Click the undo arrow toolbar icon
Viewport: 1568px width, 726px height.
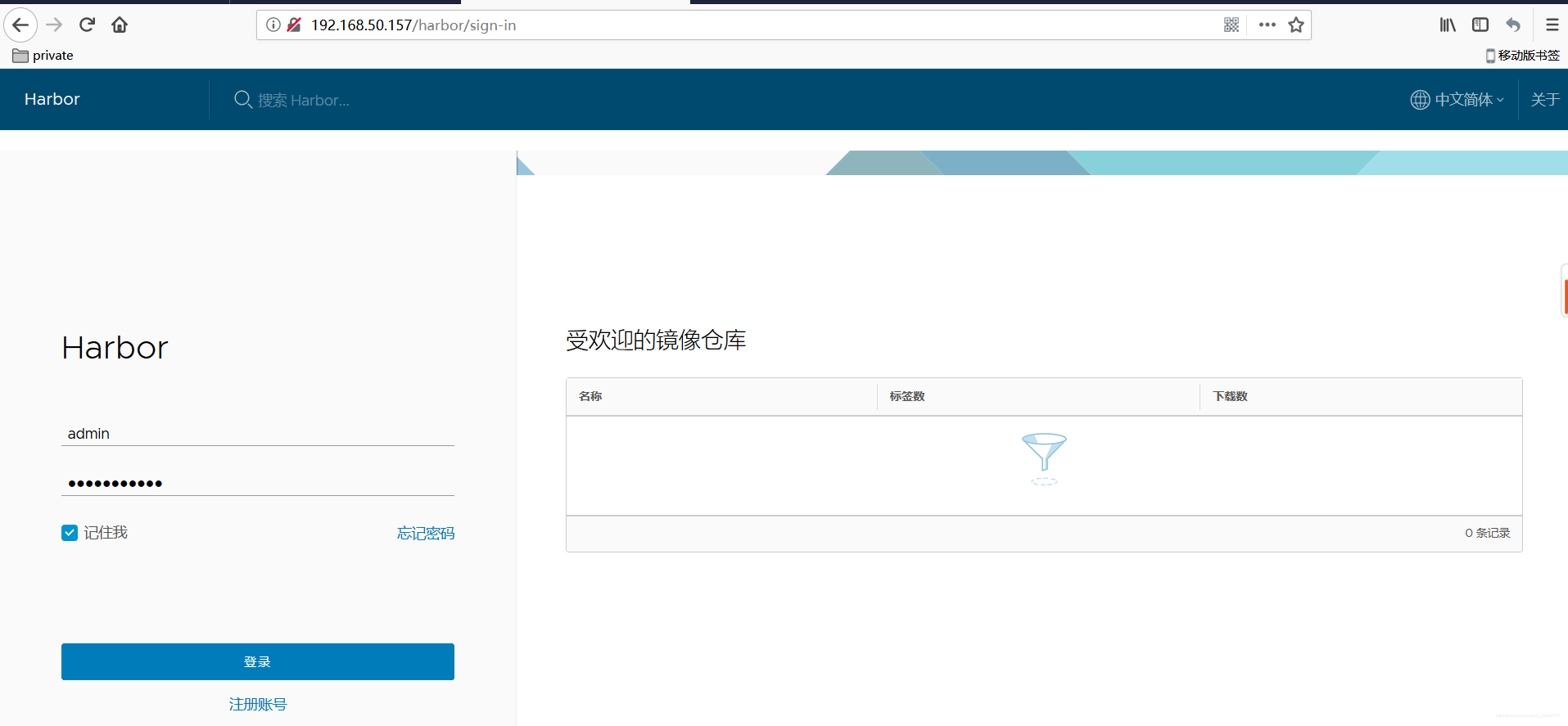[1513, 25]
